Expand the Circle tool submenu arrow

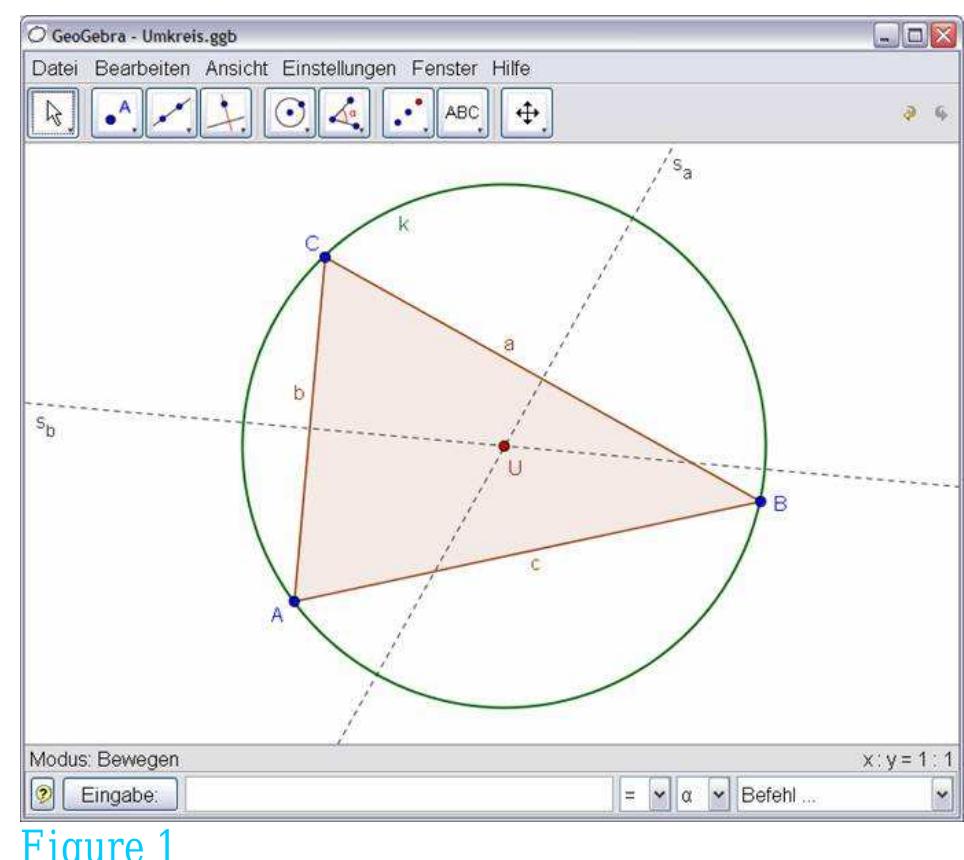click(x=308, y=130)
